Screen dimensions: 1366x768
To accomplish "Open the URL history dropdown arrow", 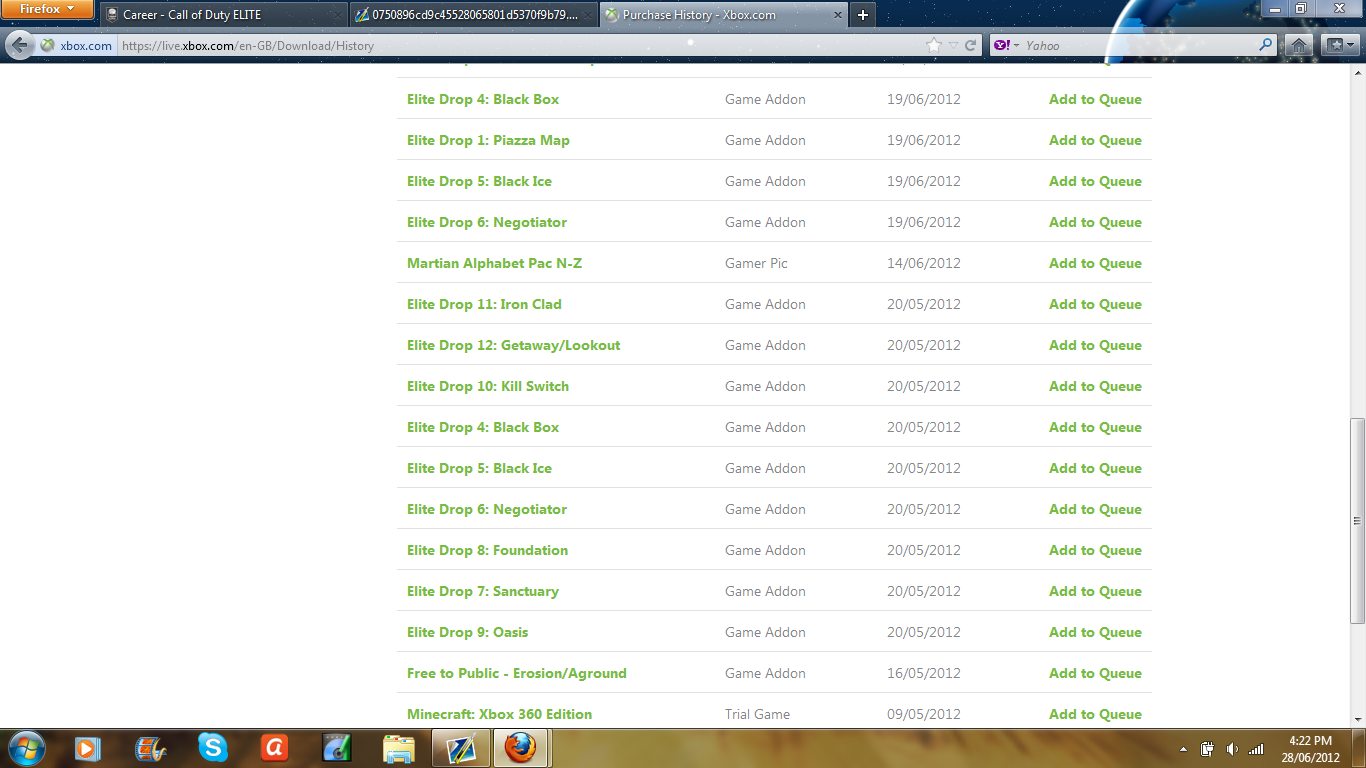I will tap(953, 45).
